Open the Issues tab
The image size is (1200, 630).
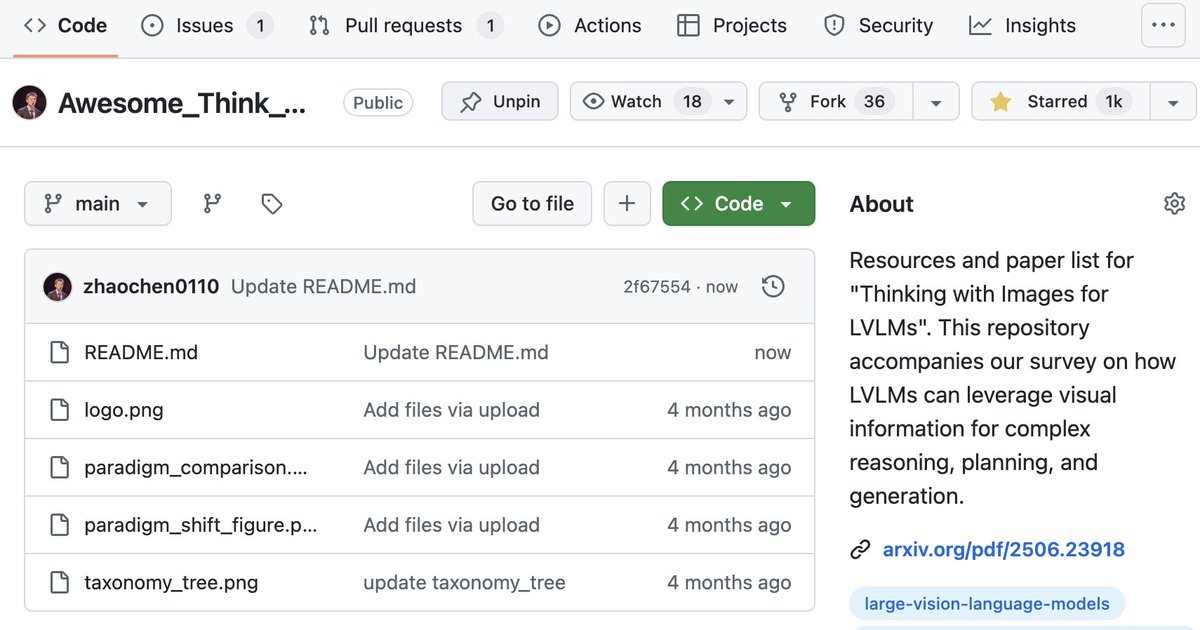[207, 26]
